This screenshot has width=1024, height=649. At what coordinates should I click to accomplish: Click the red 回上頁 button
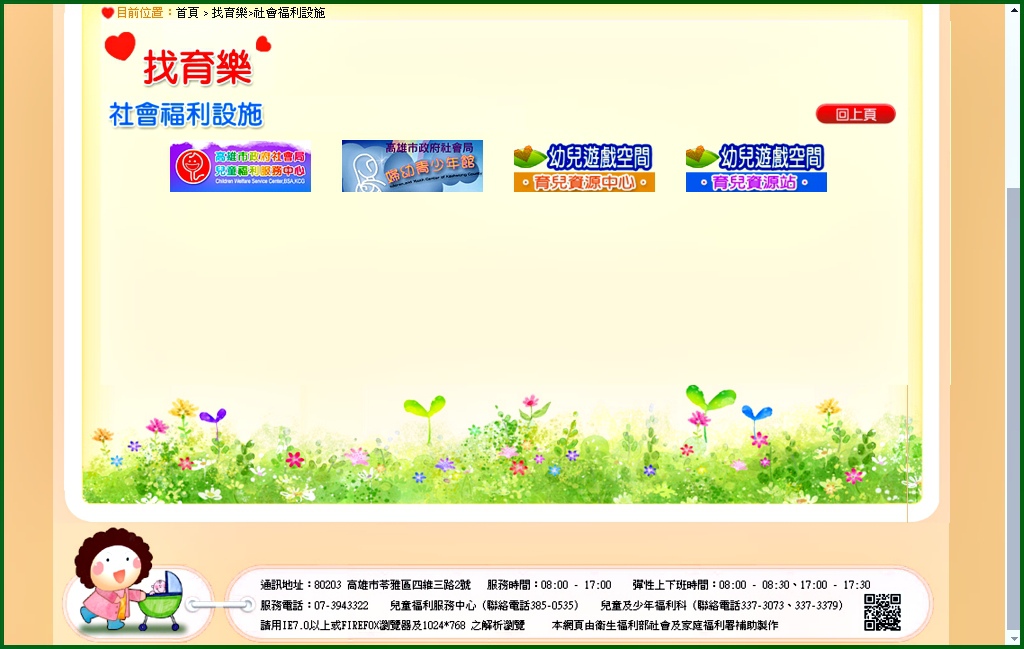pos(856,114)
